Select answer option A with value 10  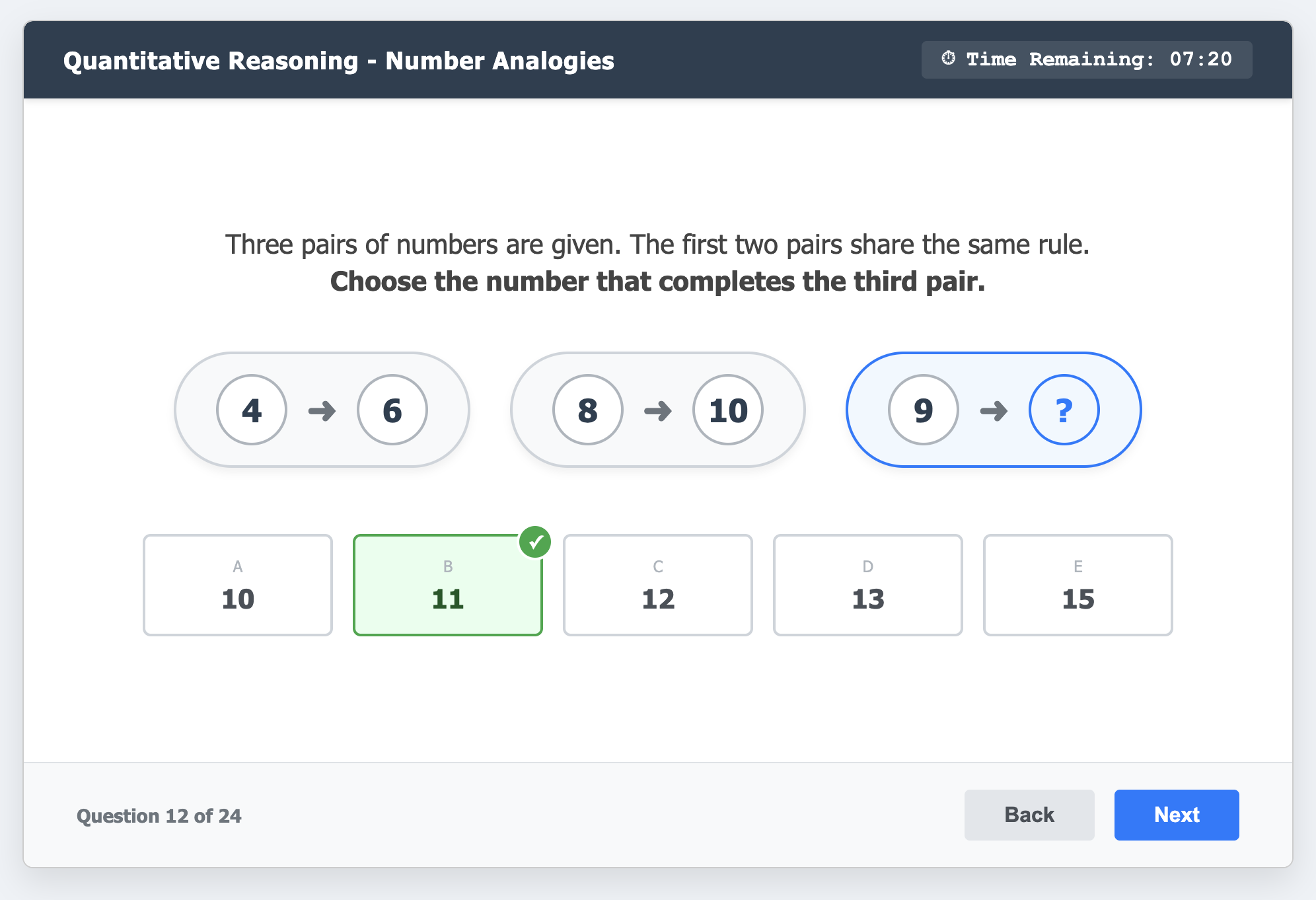238,585
